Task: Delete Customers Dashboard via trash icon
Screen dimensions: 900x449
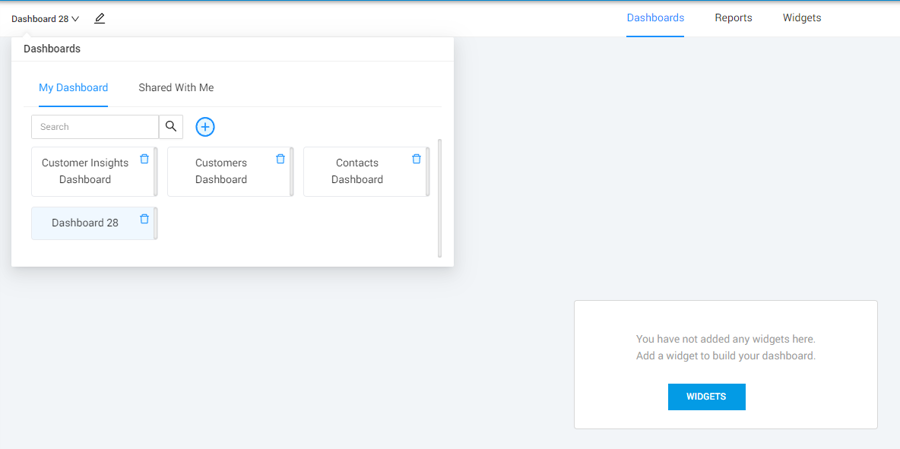Action: [x=280, y=159]
